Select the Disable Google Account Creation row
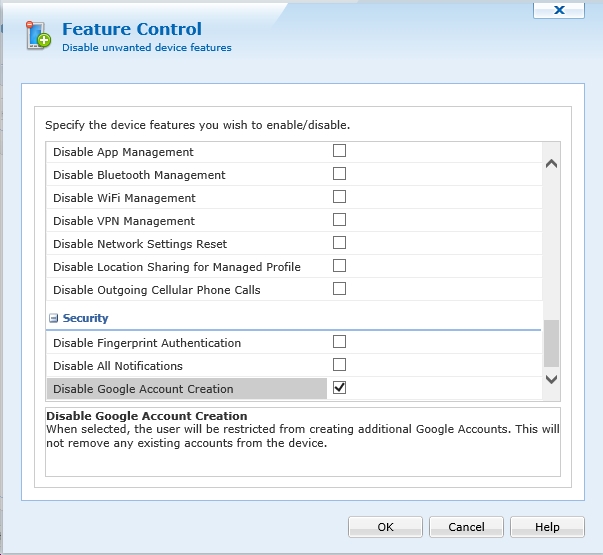Screen dimensions: 603x555 (x=187, y=389)
